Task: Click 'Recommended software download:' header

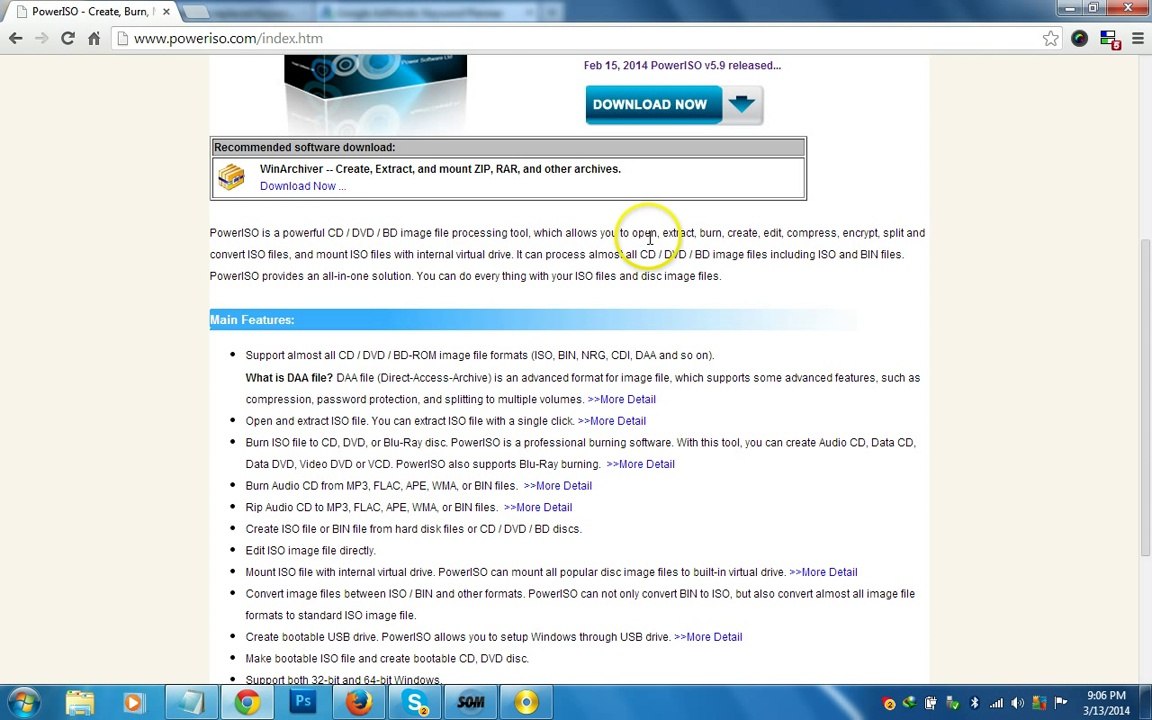Action: click(304, 147)
